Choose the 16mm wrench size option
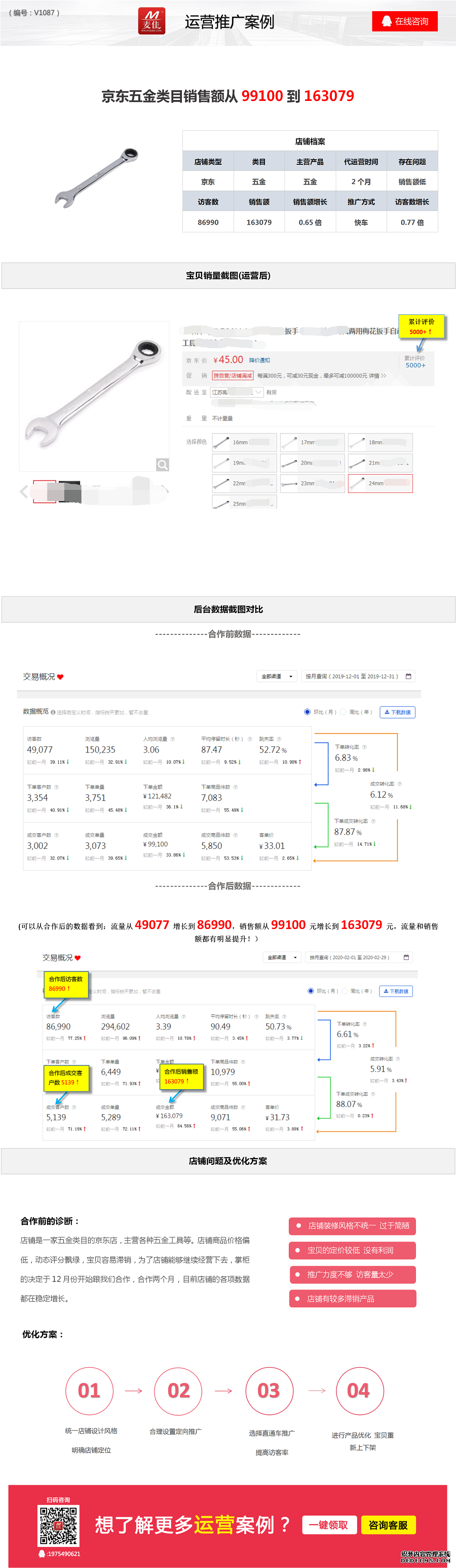Image resolution: width=456 pixels, height=1568 pixels. pyautogui.click(x=244, y=443)
